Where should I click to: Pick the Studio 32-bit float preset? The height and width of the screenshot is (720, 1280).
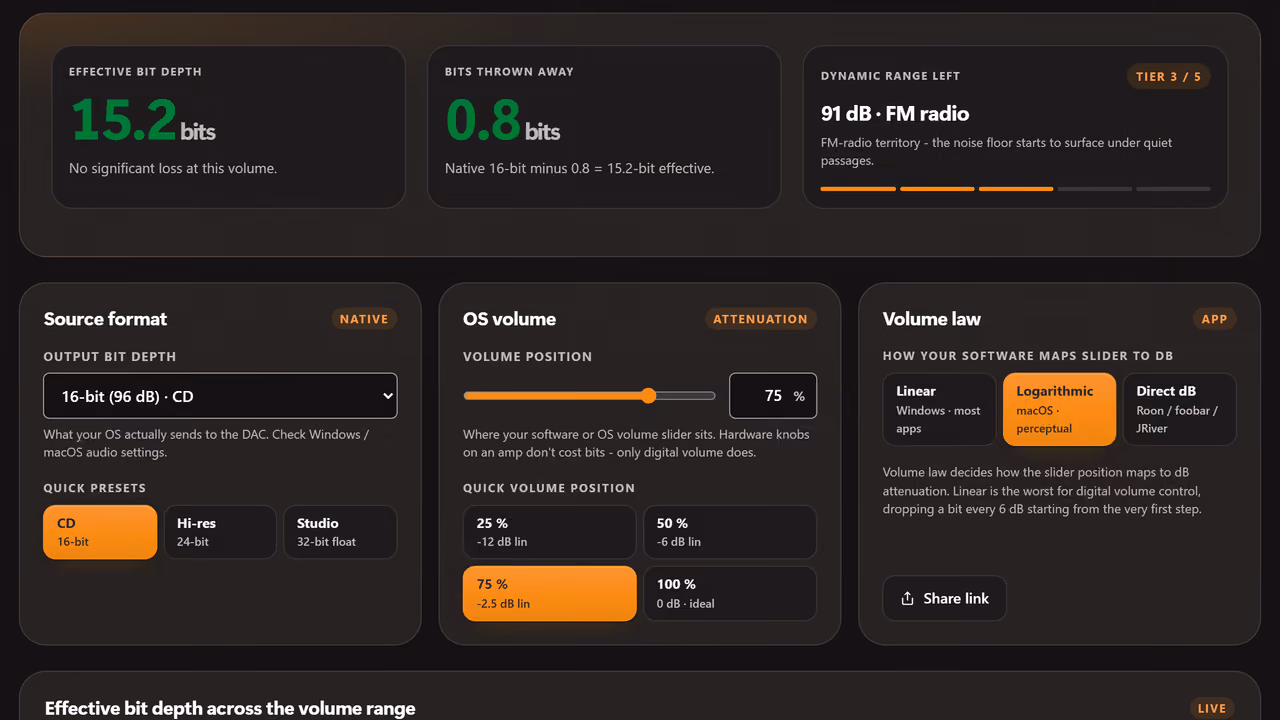340,532
